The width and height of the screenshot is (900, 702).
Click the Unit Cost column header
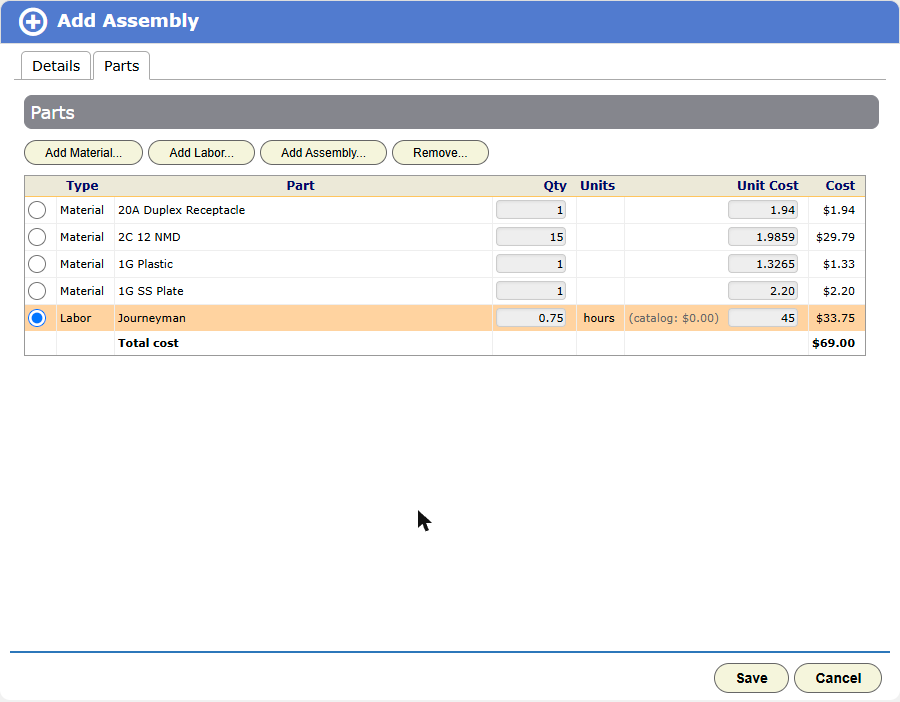pyautogui.click(x=767, y=186)
